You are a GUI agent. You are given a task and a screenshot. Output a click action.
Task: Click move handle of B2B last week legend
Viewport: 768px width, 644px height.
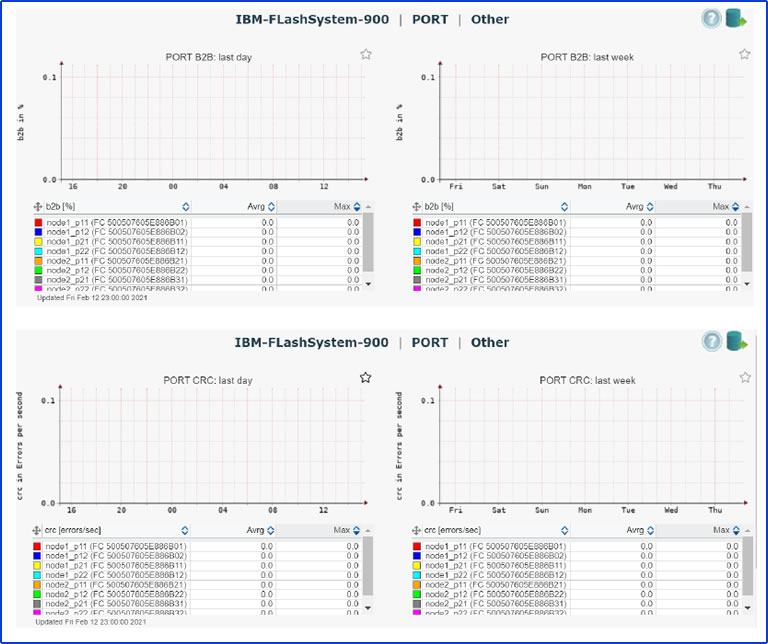coord(417,207)
